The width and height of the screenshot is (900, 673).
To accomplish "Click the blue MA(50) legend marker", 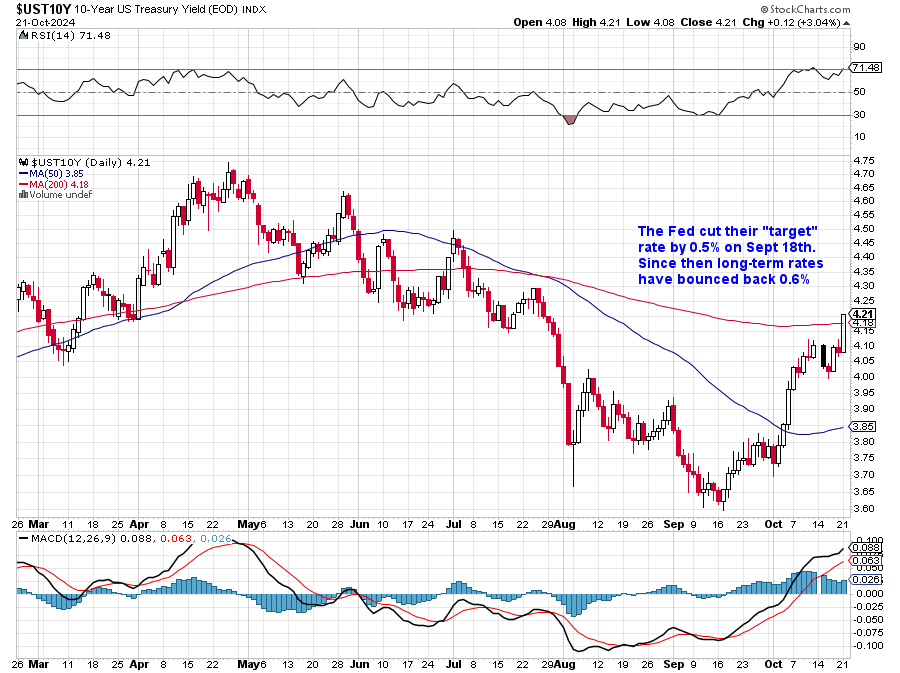I will 24,173.
